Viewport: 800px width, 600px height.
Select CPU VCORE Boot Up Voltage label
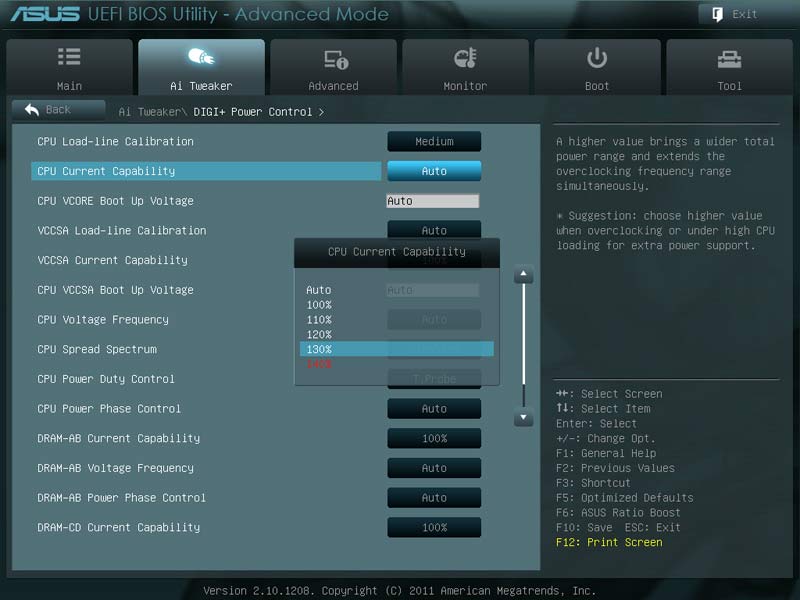[115, 201]
